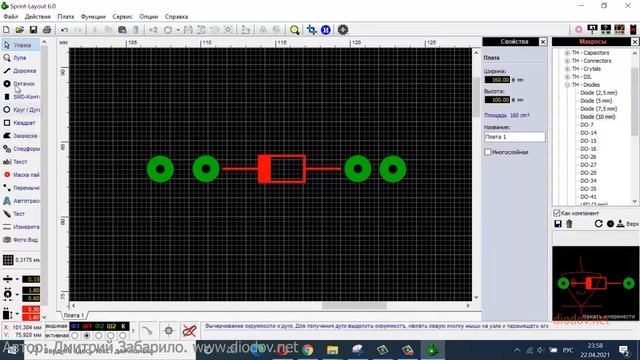Delete macro with the trash icon
This screenshot has height=360, width=640.
[569, 224]
